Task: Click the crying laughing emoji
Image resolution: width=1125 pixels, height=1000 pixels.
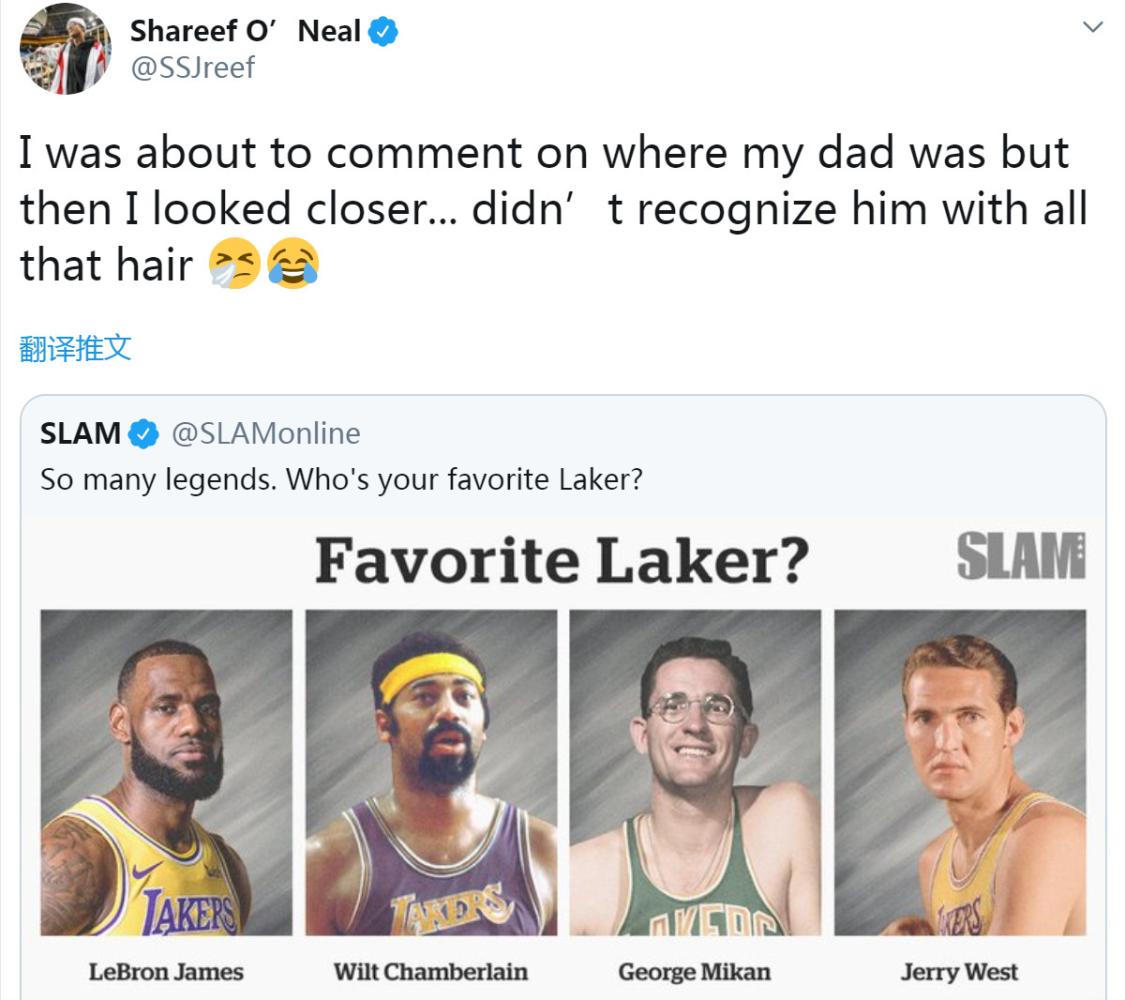Action: pos(293,263)
